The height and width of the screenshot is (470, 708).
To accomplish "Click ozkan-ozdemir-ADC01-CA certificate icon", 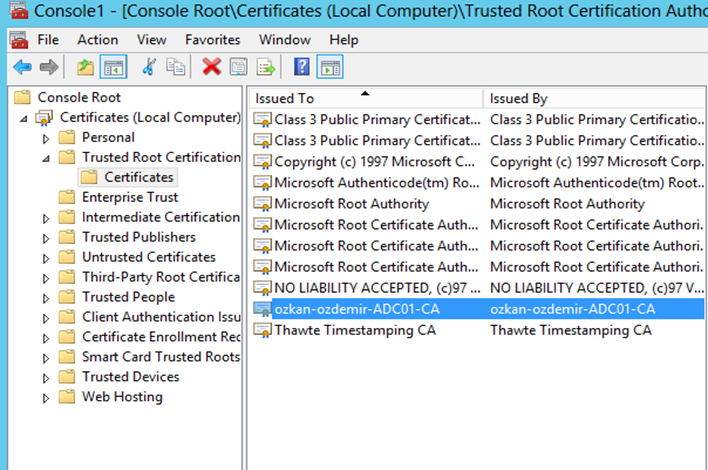I will [x=262, y=309].
